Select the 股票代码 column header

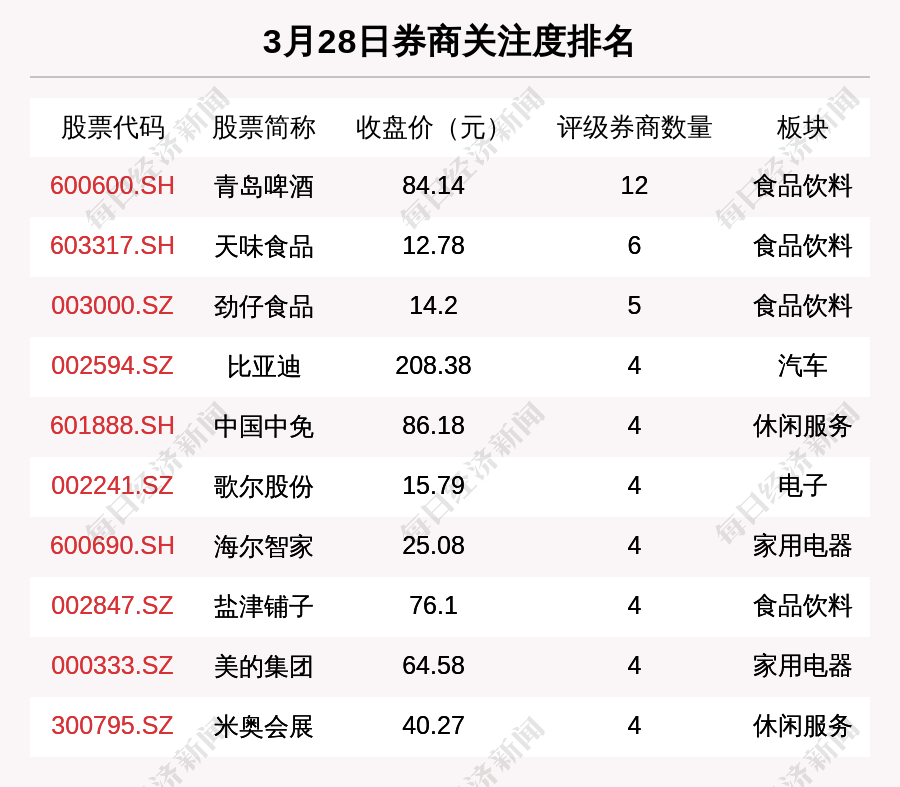[x=113, y=127]
